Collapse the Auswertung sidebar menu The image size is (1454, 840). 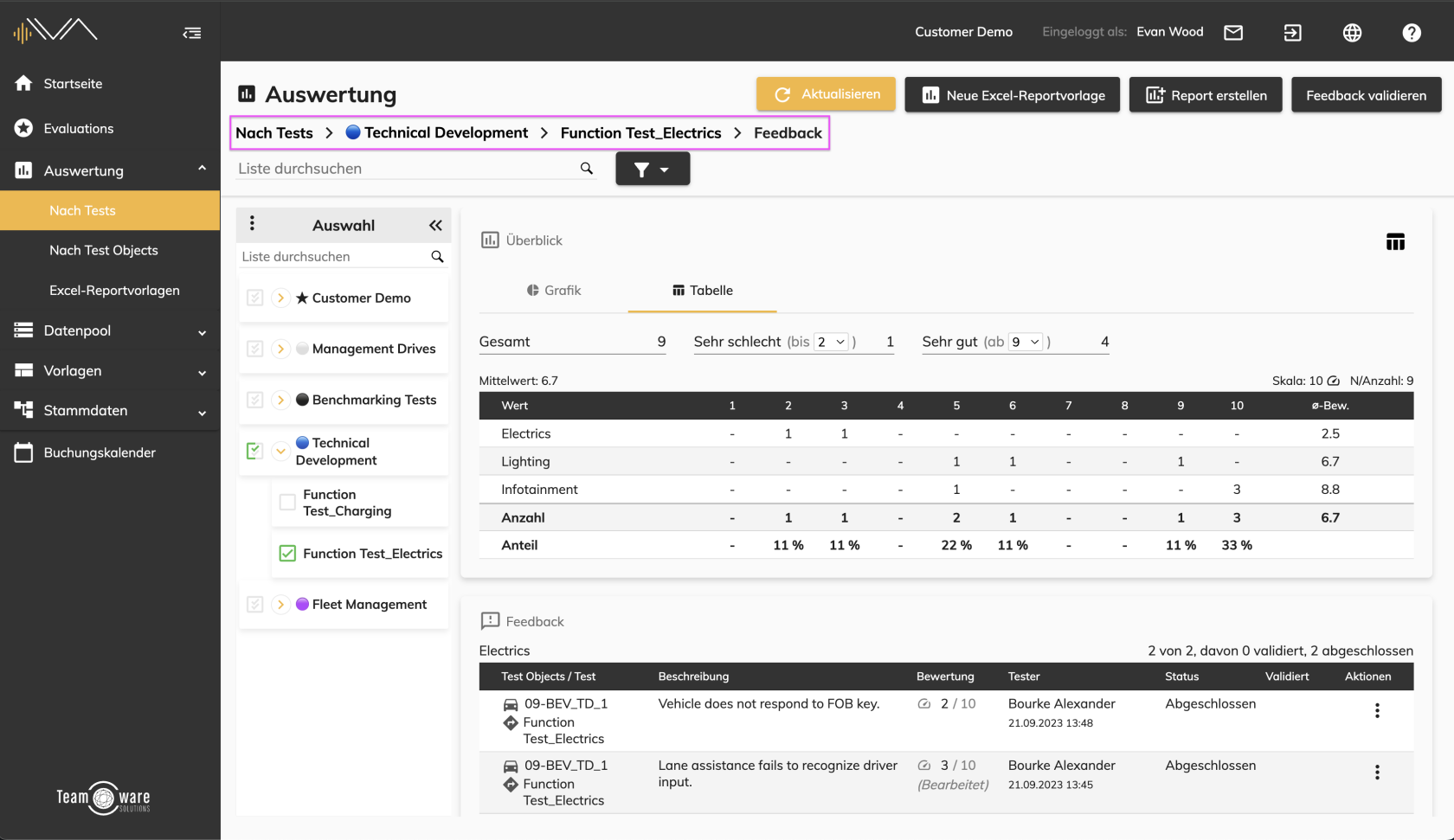pos(202,168)
